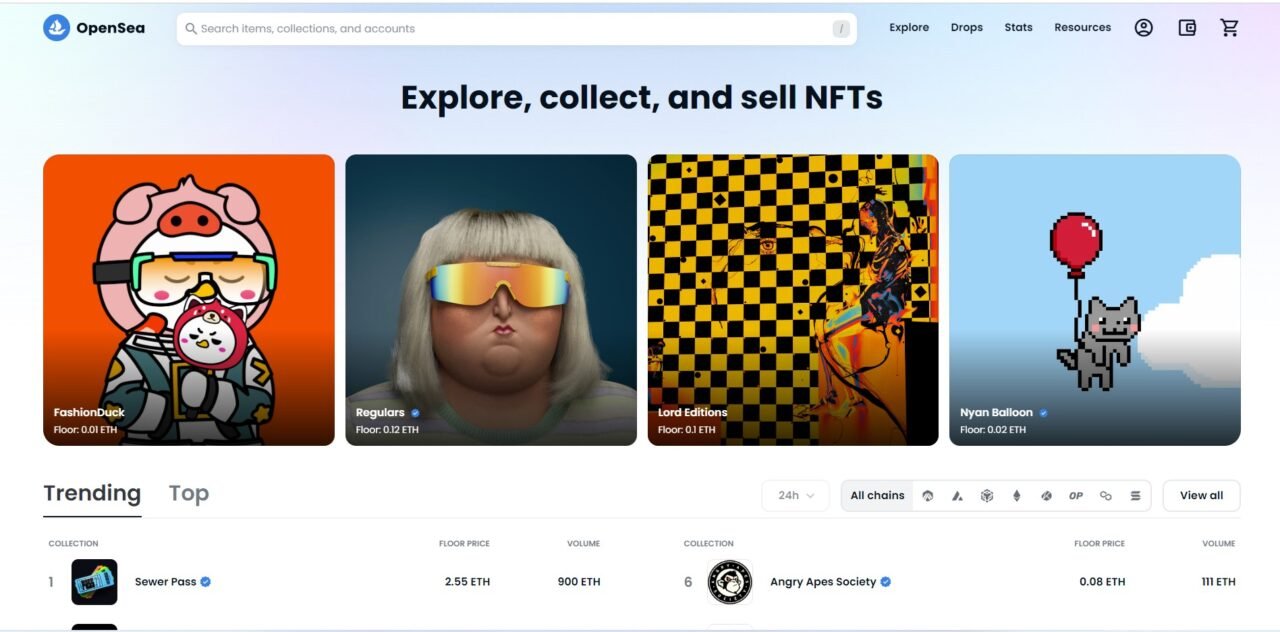Click FashionDuck floor 0.01 ETH text
This screenshot has height=632, width=1280.
(x=85, y=430)
